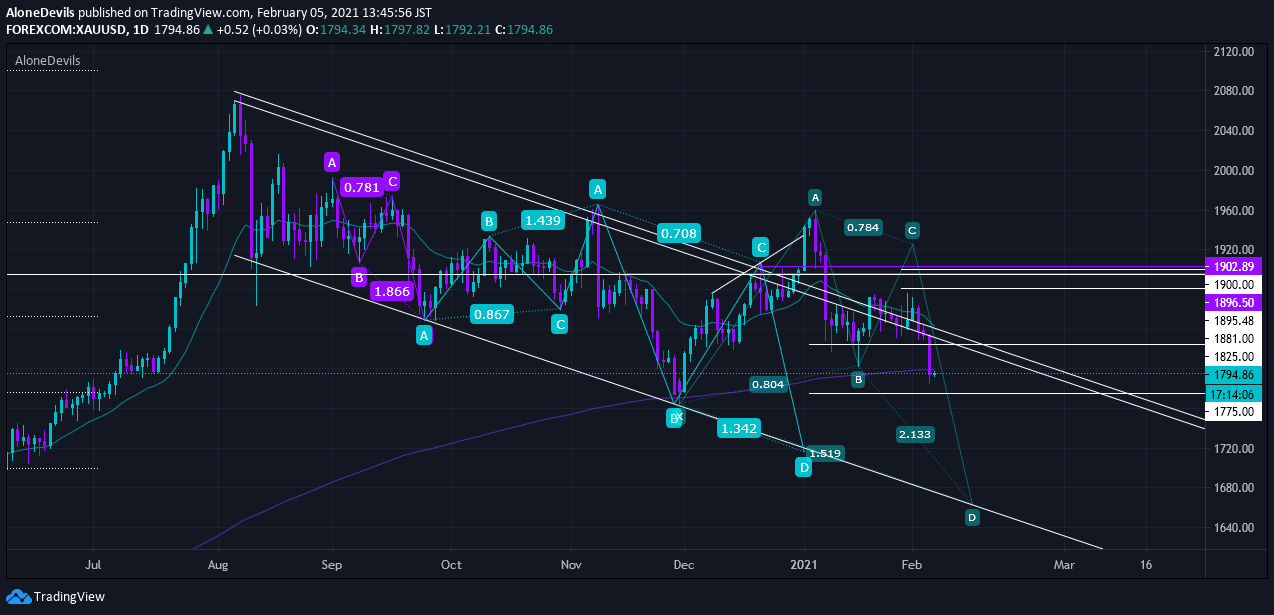1274x615 pixels.
Task: Click the 17:14:06 countdown timer tag
Action: [1234, 394]
